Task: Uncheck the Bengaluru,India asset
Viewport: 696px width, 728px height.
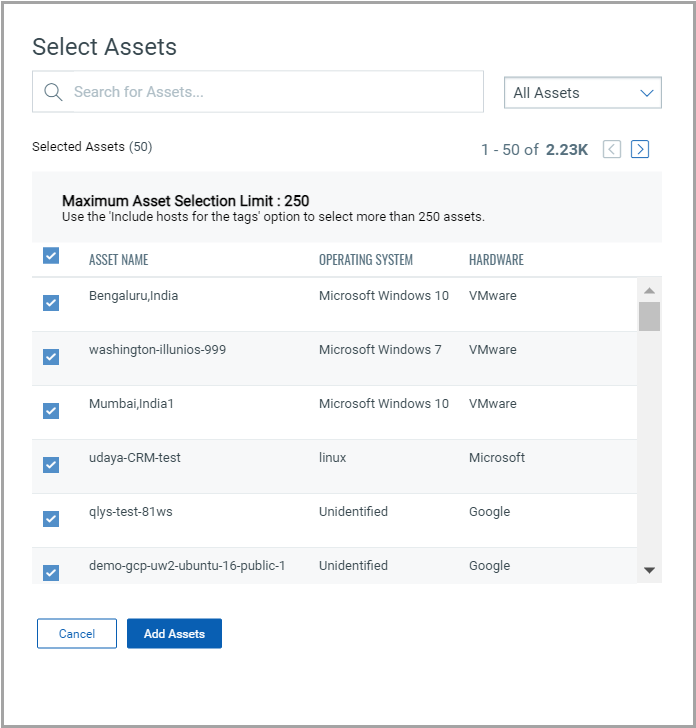Action: click(51, 303)
